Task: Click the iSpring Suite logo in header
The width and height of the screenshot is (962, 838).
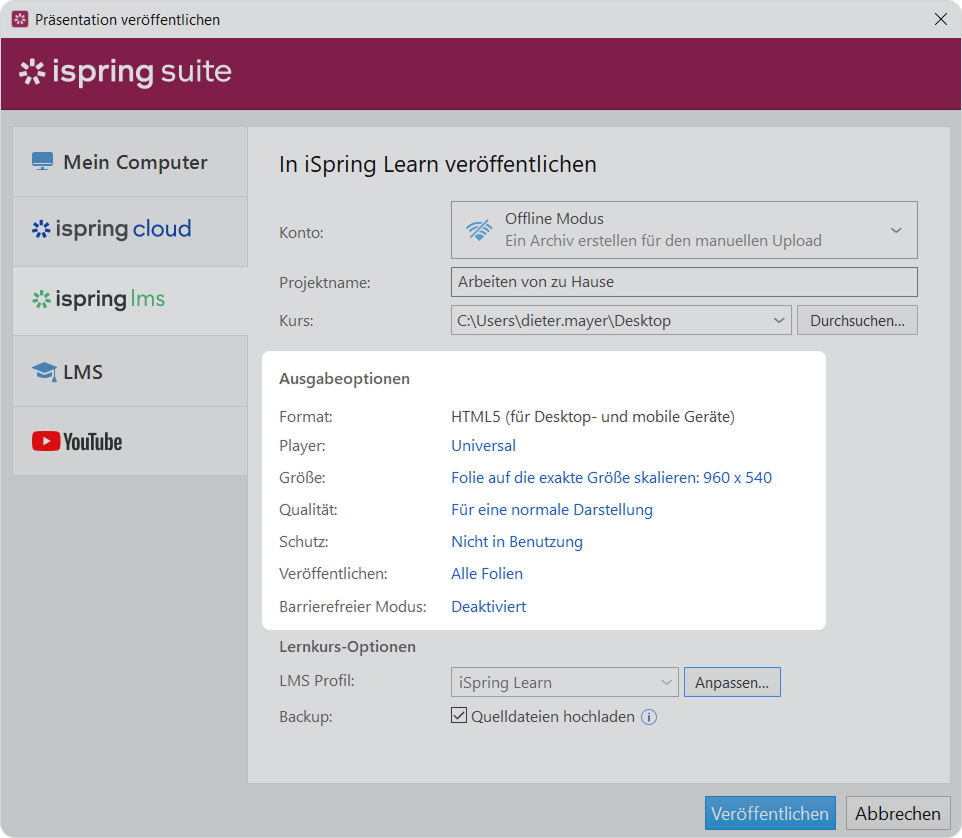Action: (x=125, y=73)
